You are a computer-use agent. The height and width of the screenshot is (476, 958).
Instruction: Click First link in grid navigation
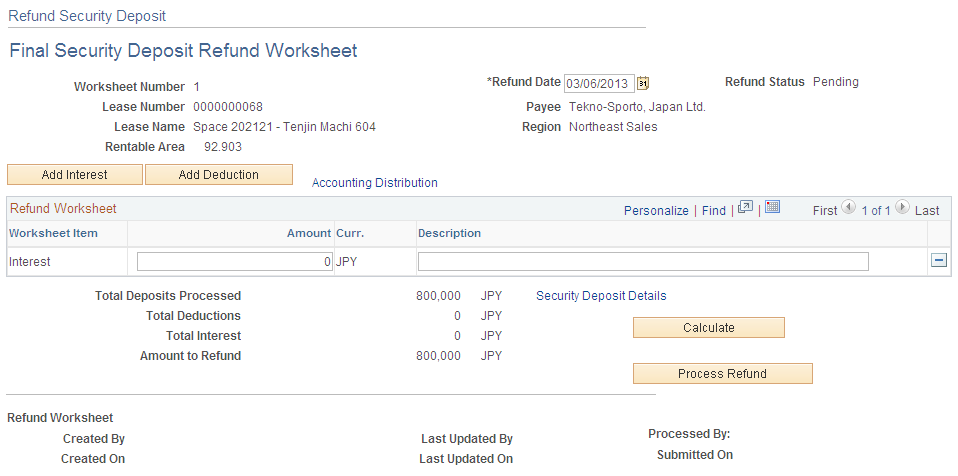pyautogui.click(x=825, y=210)
